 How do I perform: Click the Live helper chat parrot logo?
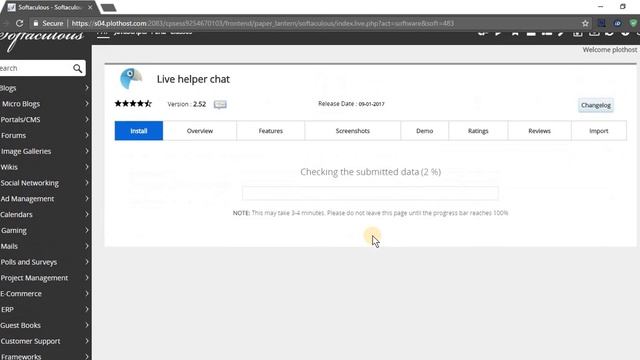131,78
